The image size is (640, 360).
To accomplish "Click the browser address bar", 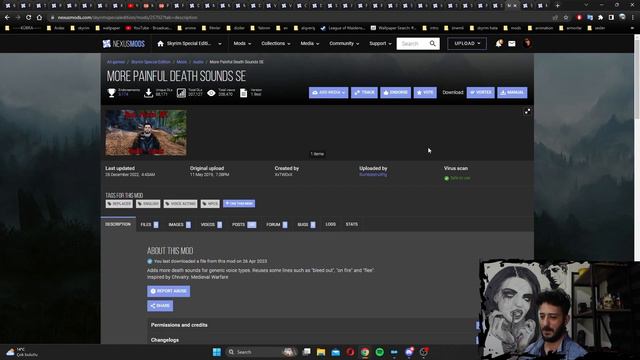I will coord(302,18).
